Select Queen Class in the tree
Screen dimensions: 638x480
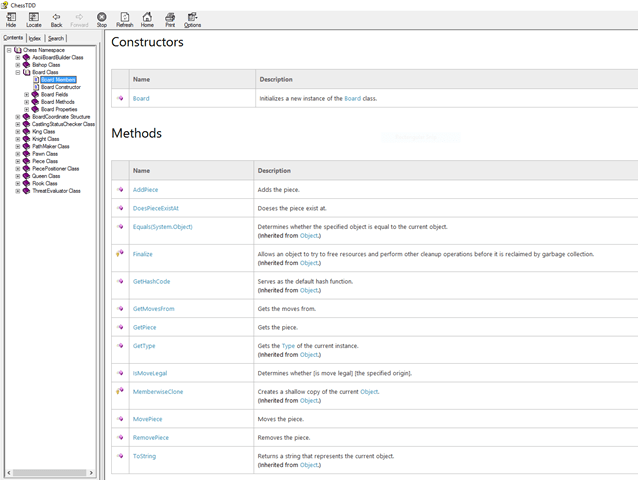46,176
